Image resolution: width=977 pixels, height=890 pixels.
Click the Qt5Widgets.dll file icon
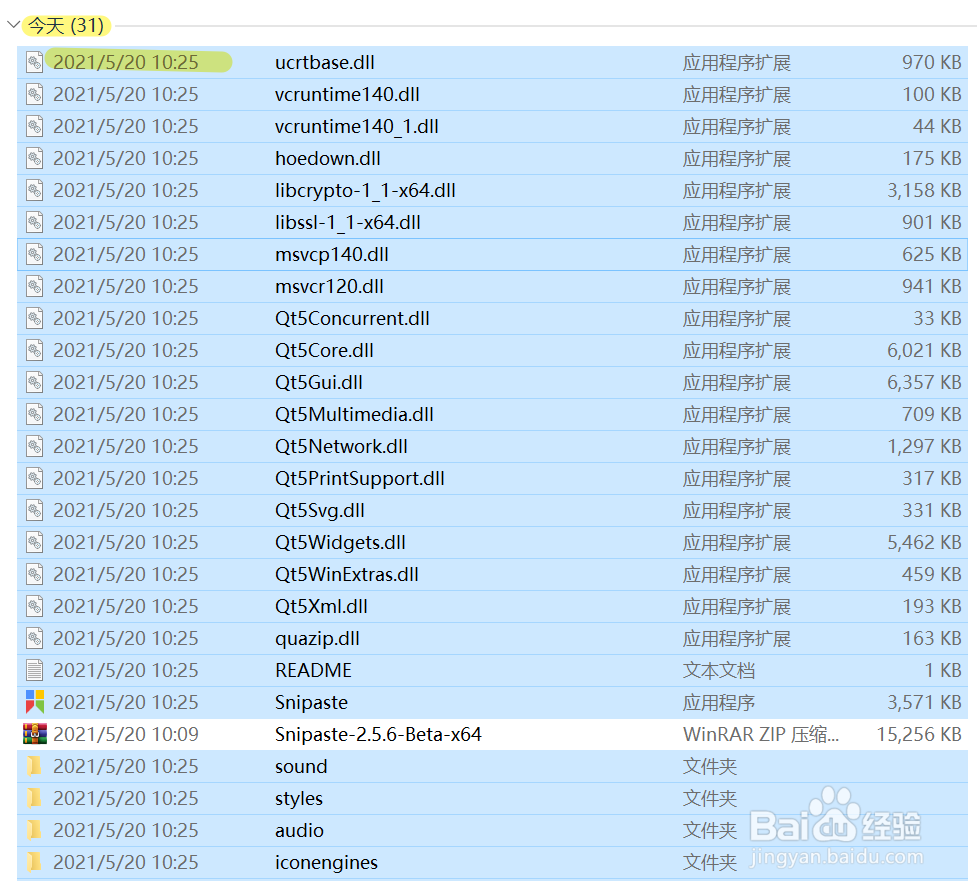coord(35,542)
